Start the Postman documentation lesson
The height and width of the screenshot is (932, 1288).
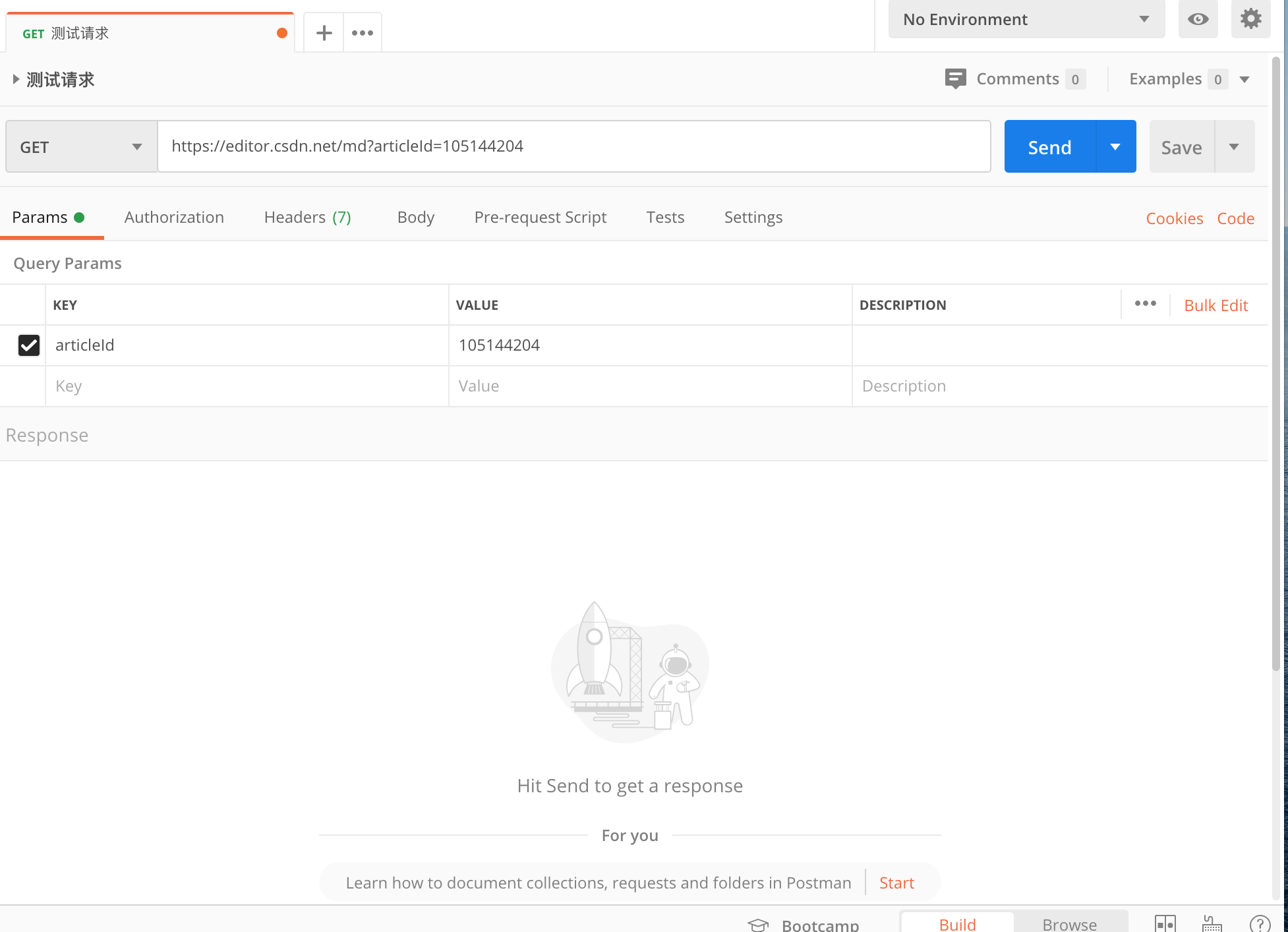[896, 882]
